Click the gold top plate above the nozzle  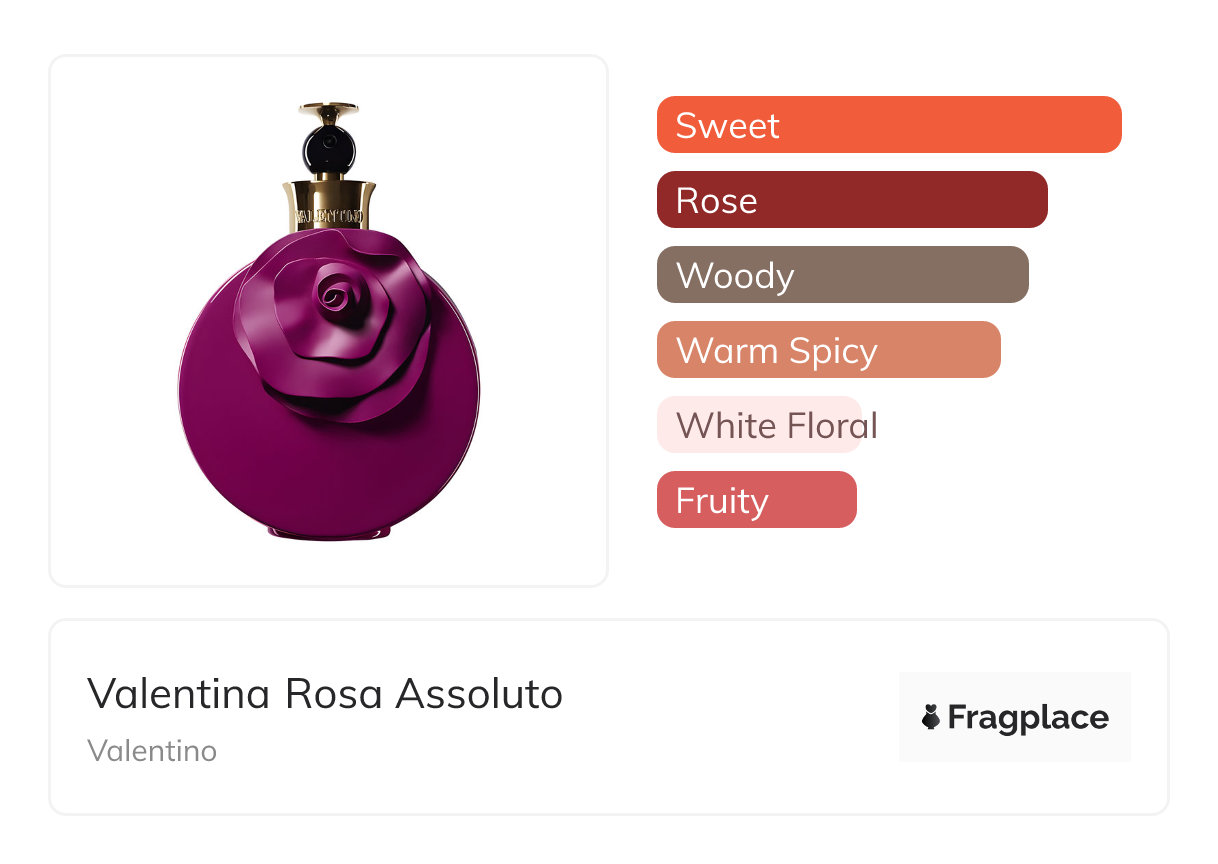coord(328,106)
